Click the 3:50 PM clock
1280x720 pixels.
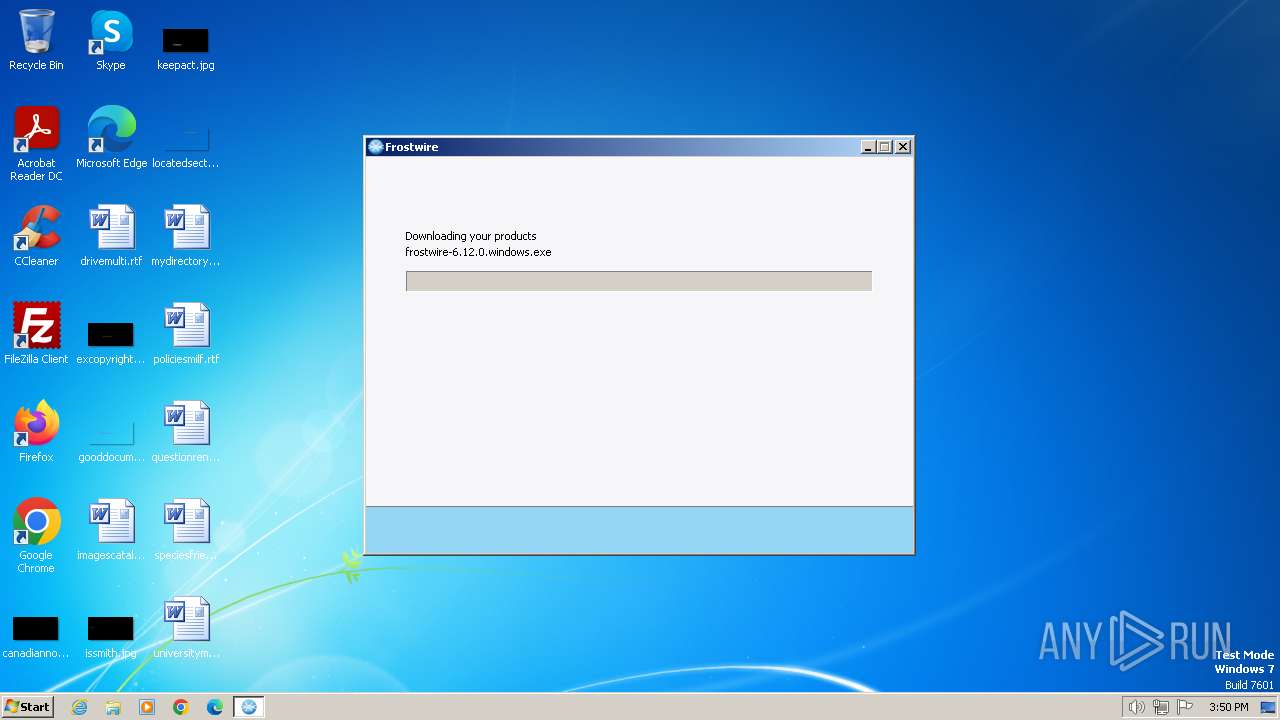point(1228,707)
